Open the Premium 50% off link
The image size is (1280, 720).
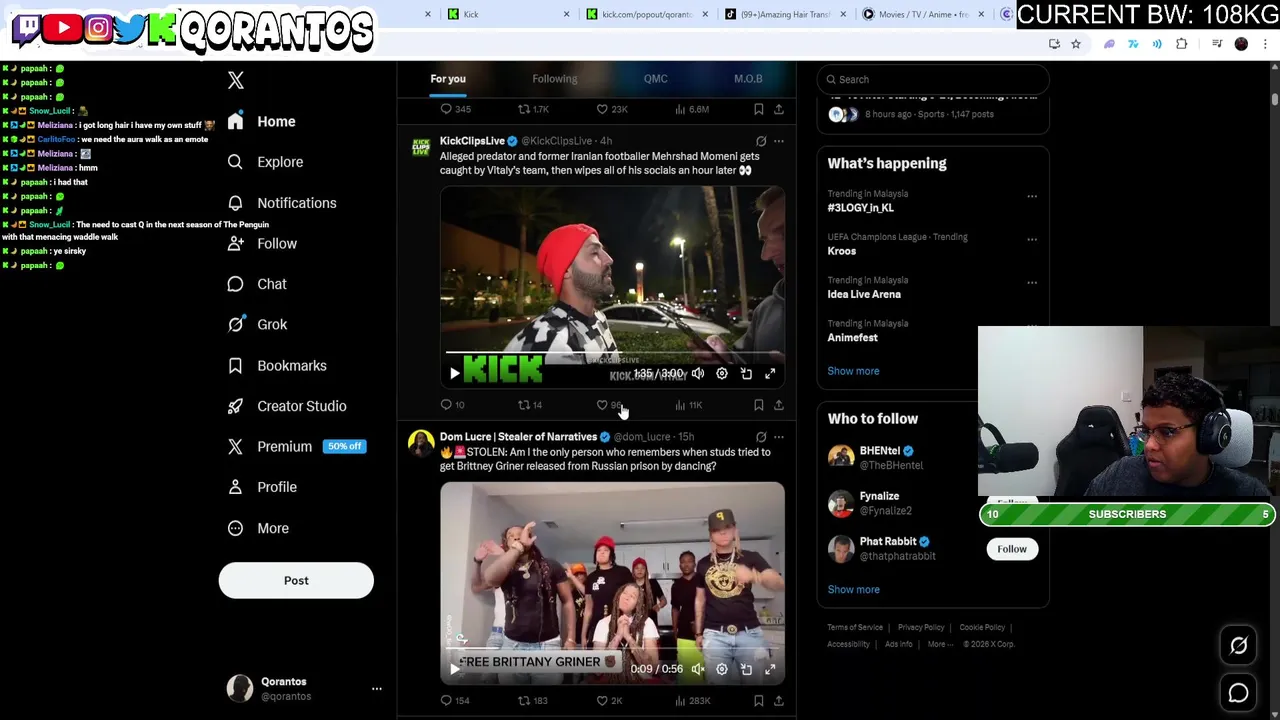tap(297, 447)
